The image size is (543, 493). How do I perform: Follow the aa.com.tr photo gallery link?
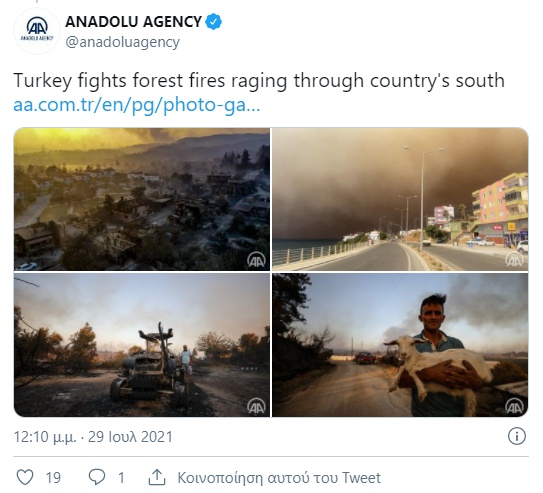[x=137, y=105]
